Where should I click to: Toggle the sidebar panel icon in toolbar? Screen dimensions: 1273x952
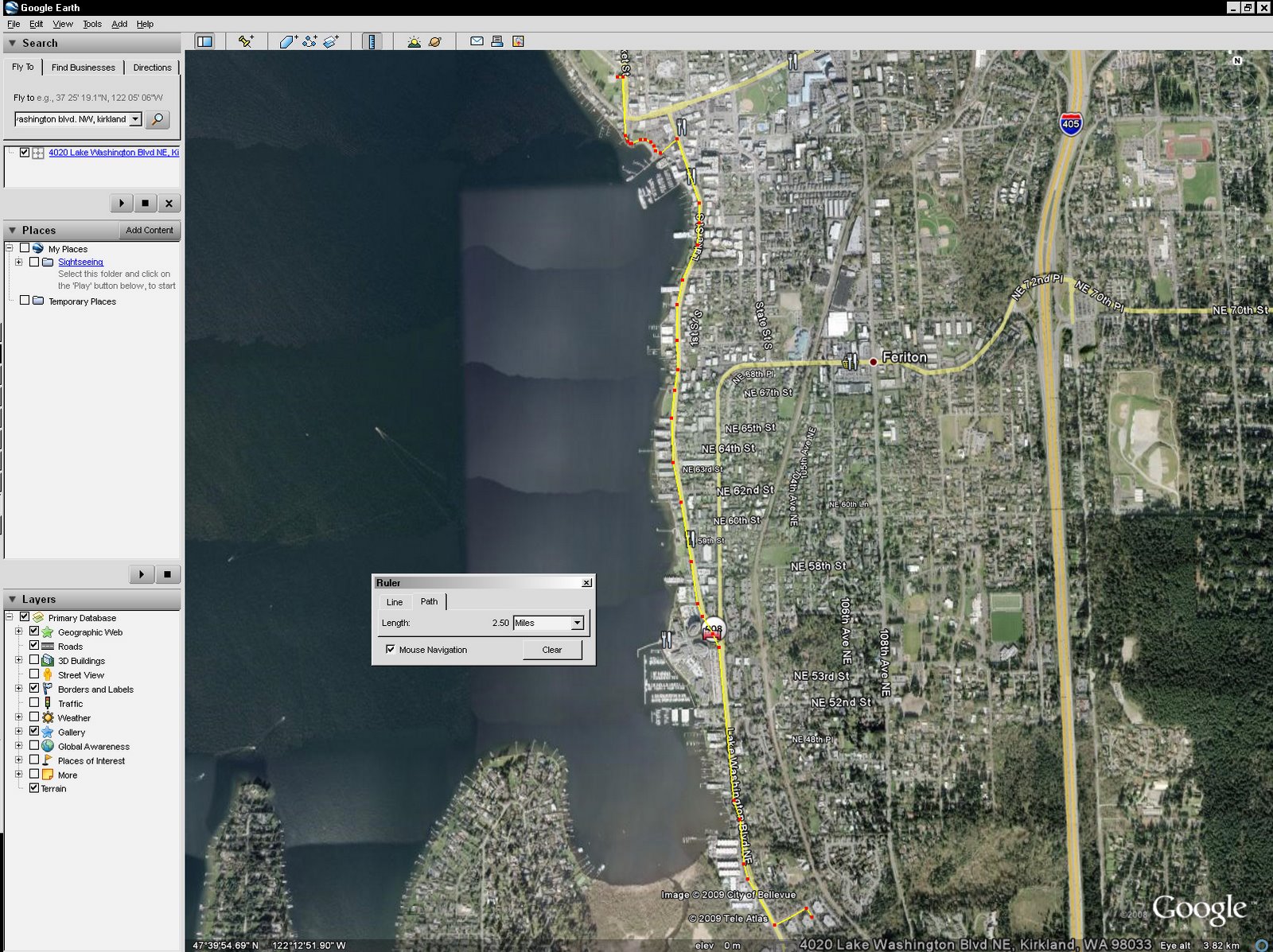pos(204,41)
